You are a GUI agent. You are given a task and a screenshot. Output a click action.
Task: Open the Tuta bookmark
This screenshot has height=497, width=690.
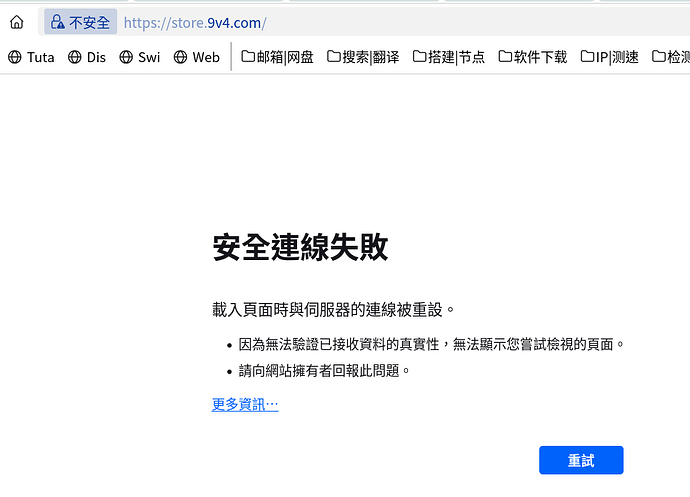click(x=31, y=57)
